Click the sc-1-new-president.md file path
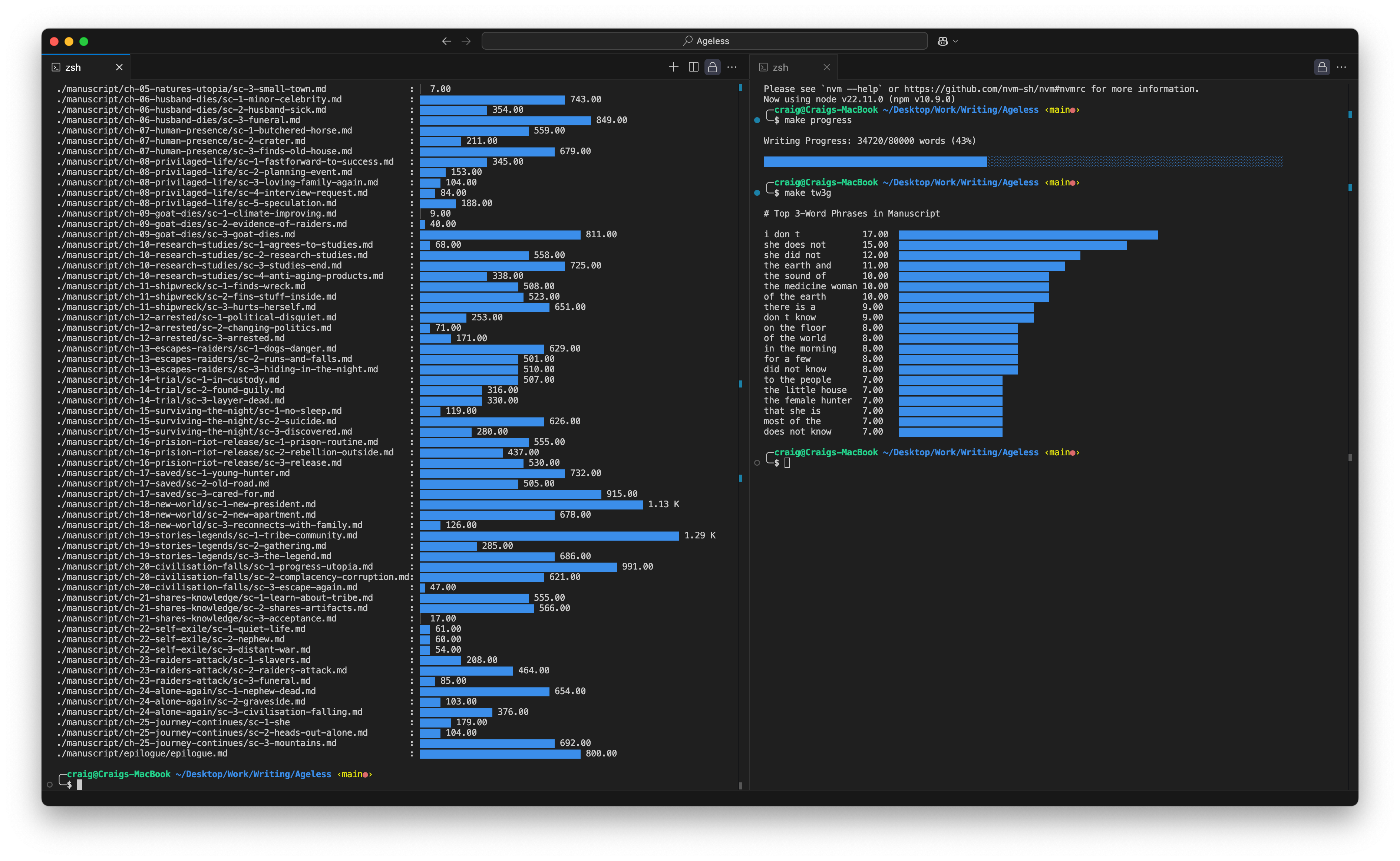Screen dimensions: 1400x861 186,505
